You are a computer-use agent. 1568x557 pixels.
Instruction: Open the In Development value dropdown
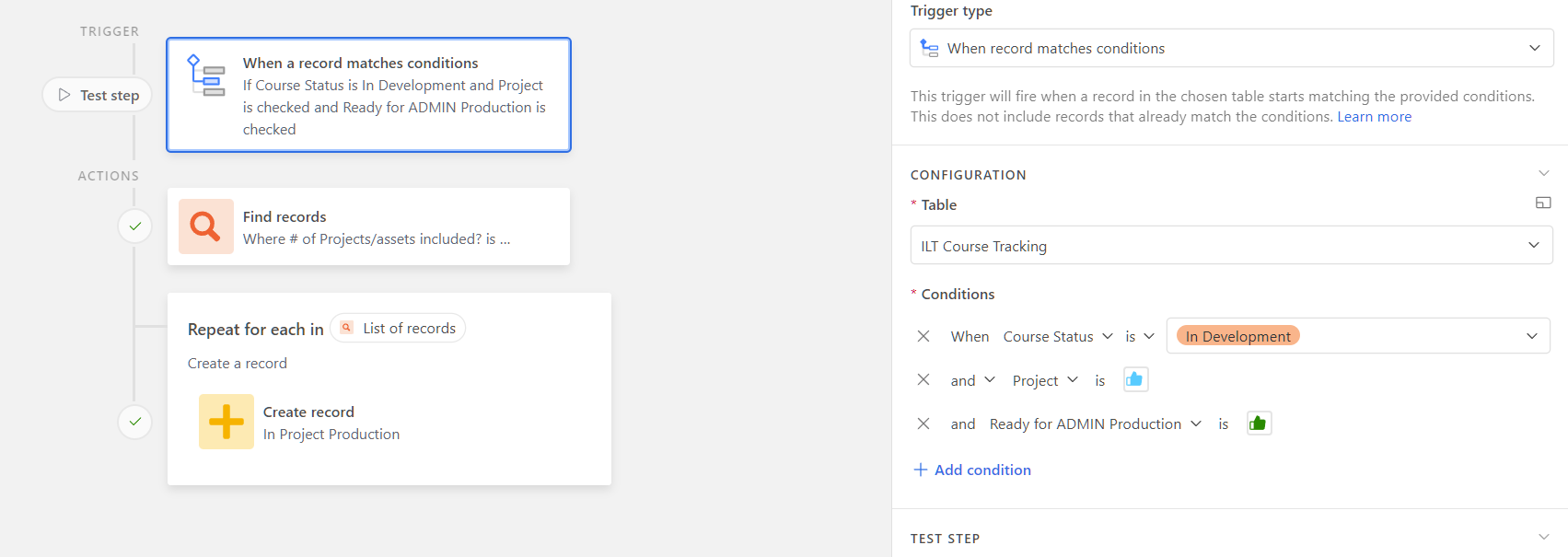click(x=1358, y=336)
